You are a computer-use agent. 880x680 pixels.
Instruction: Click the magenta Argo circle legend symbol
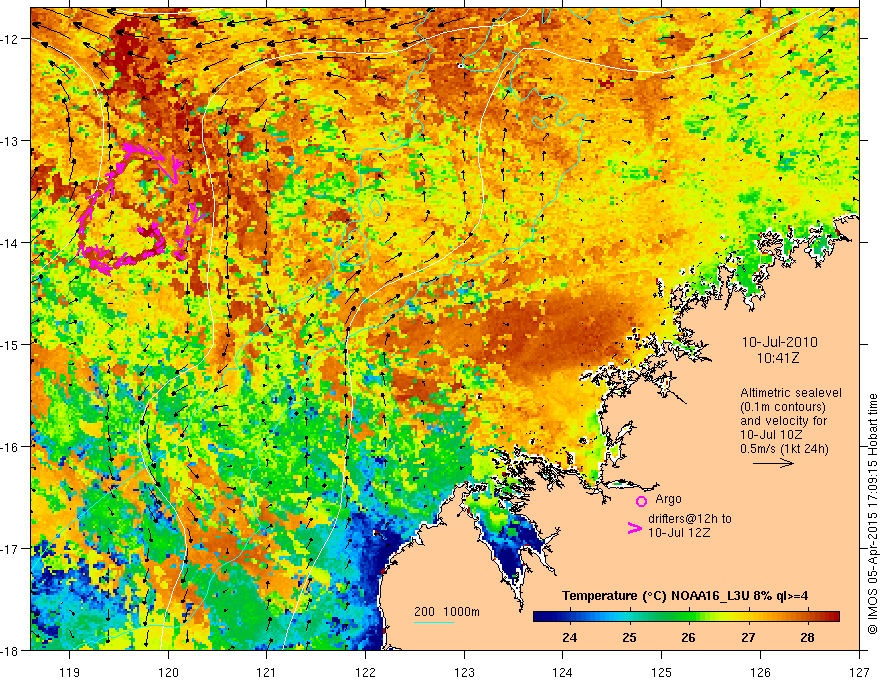[x=641, y=501]
